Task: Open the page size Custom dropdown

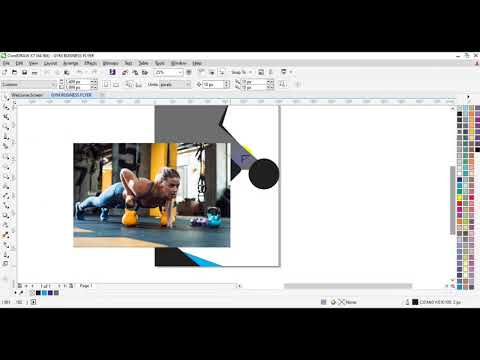Action: point(28,85)
